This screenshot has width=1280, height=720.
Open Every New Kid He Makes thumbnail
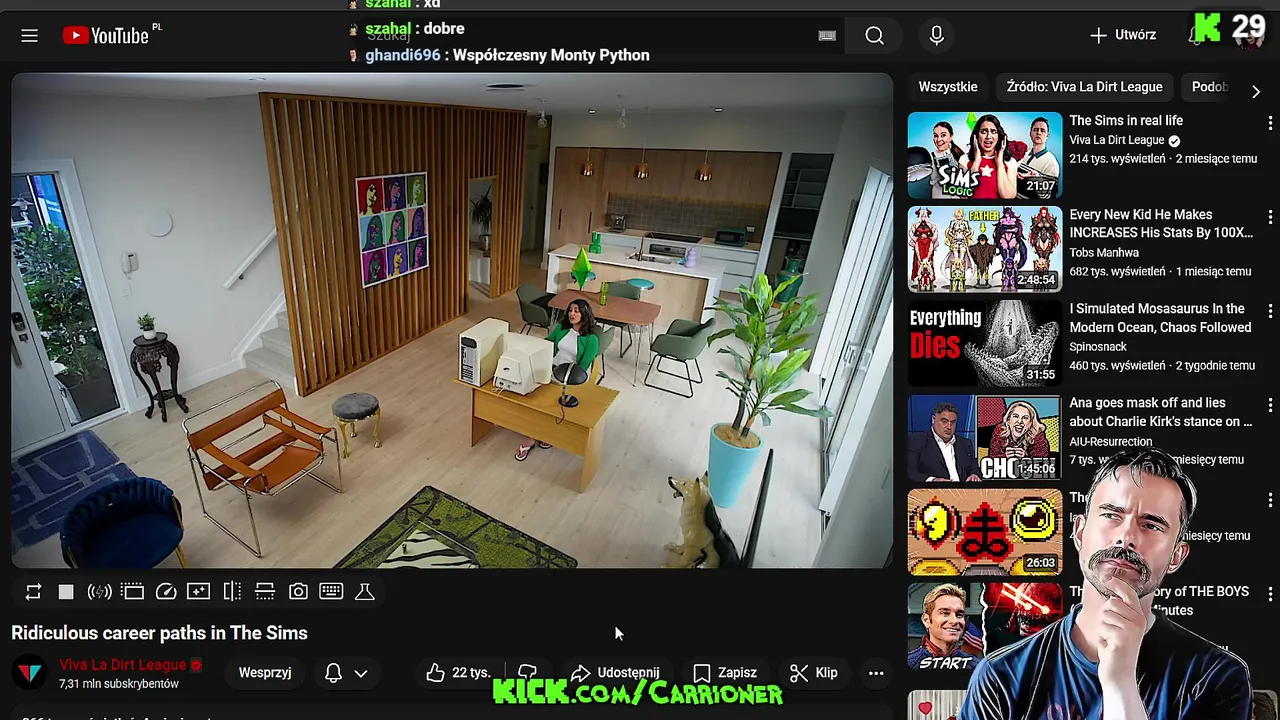click(x=985, y=249)
